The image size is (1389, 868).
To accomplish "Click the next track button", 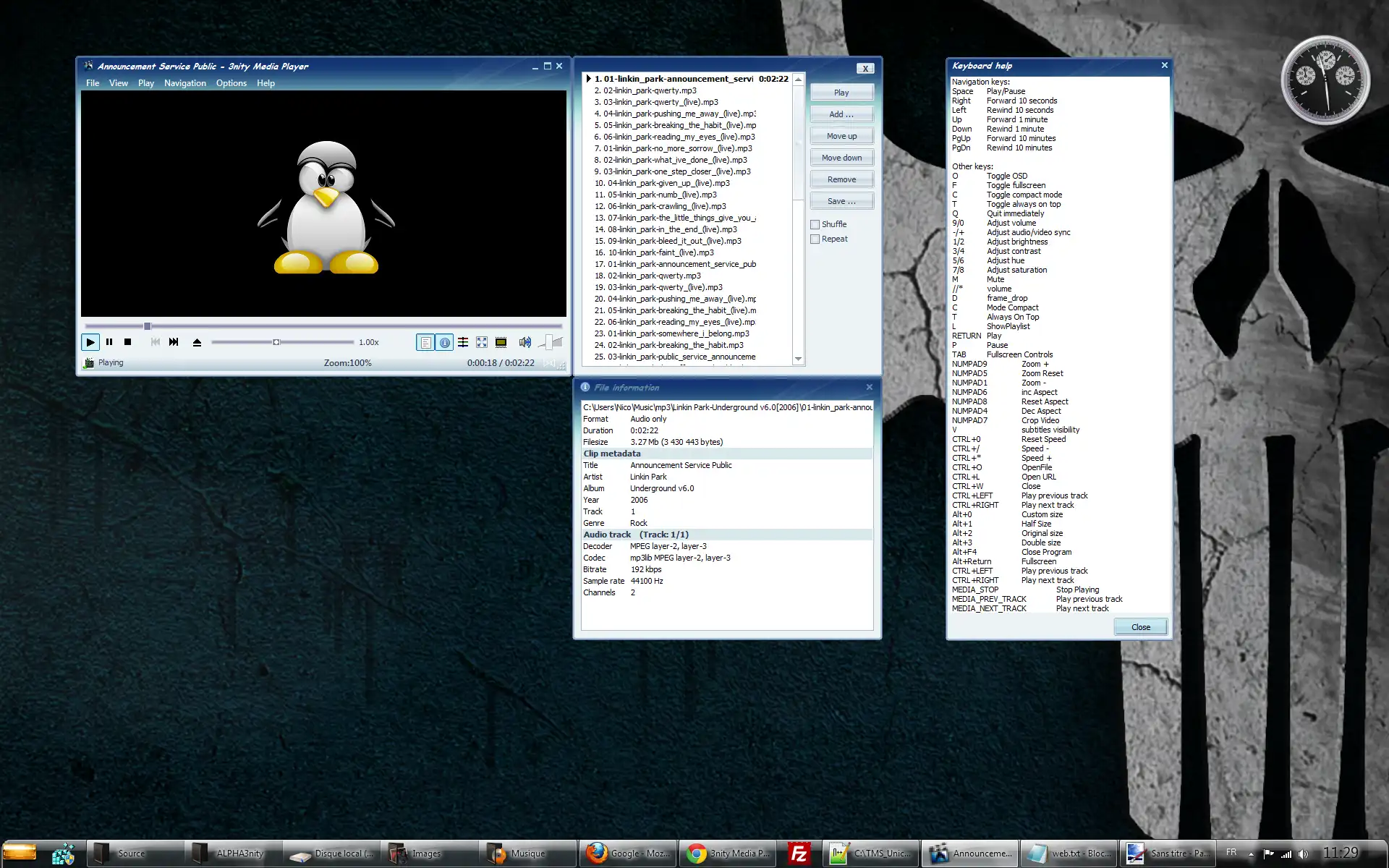I will (x=174, y=342).
